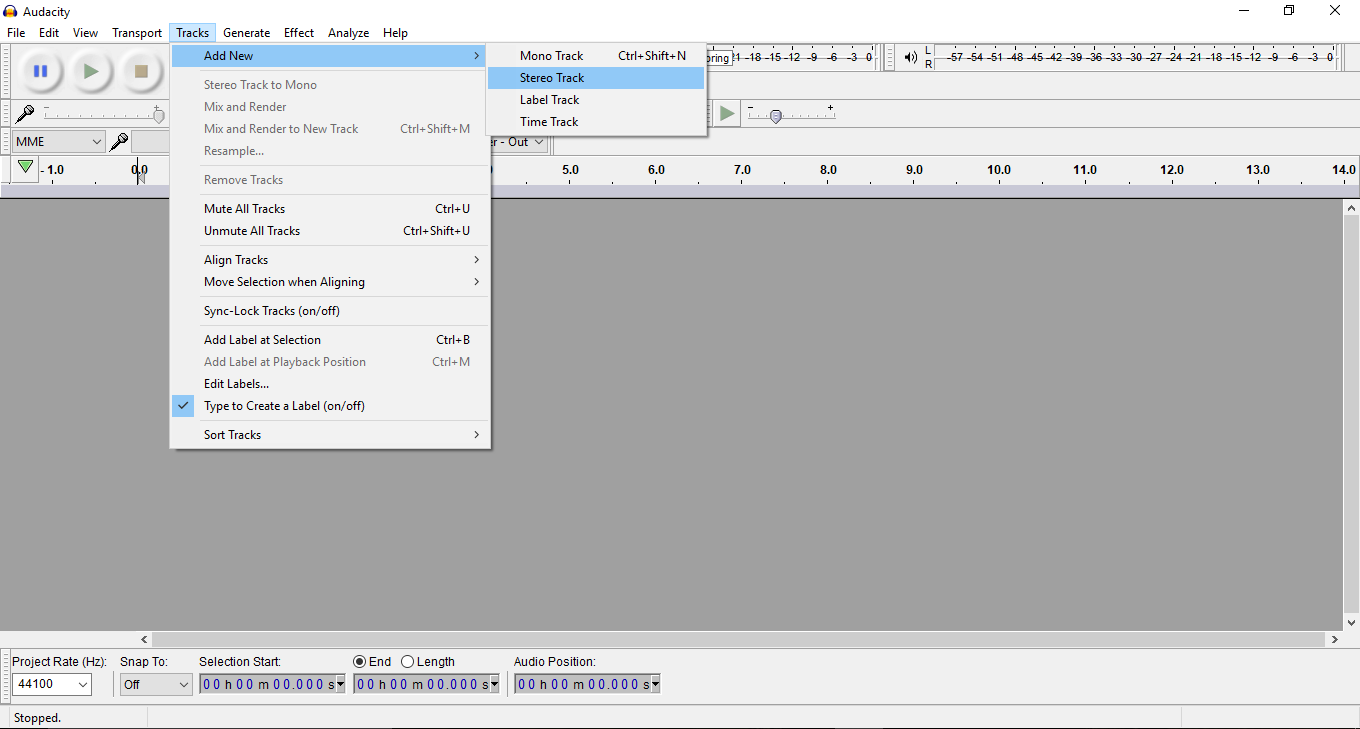Image resolution: width=1360 pixels, height=729 pixels.
Task: Open the End time format dropdown arrow
Action: point(494,685)
